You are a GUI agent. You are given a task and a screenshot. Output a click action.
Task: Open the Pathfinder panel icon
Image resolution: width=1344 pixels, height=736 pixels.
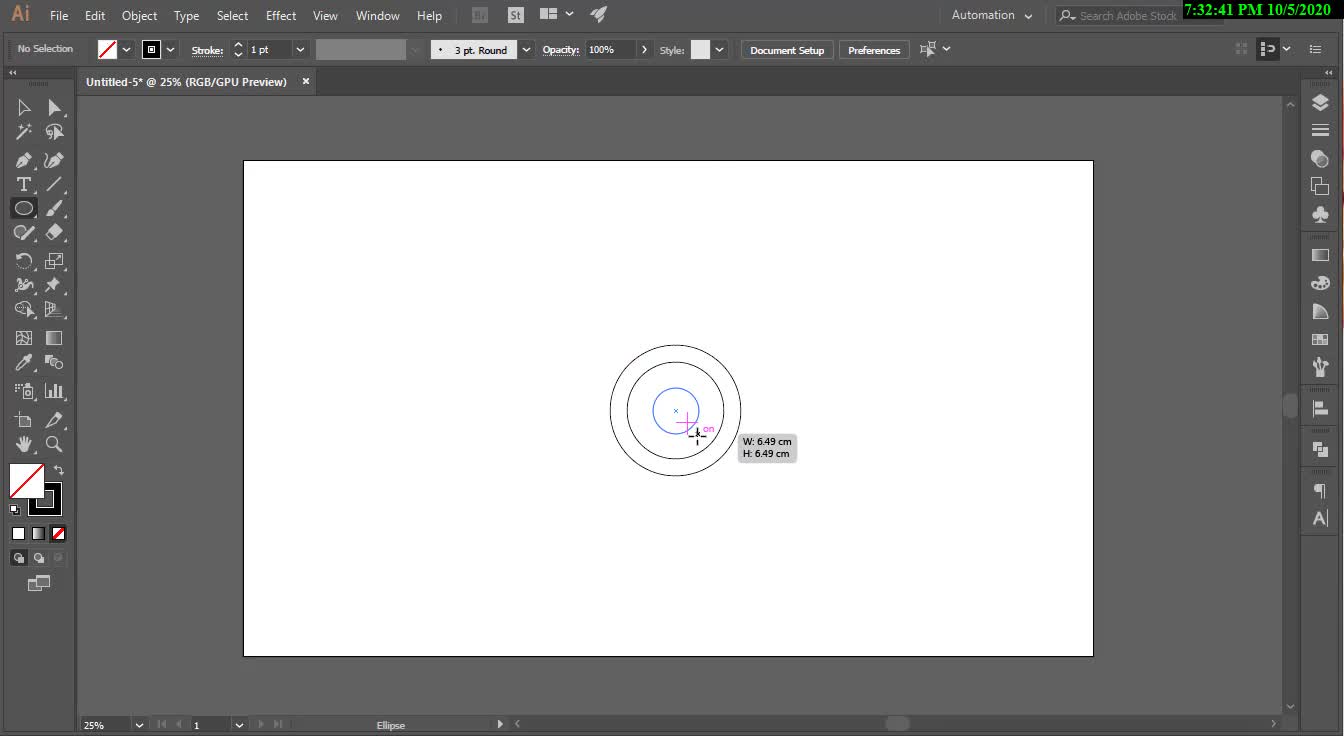pos(1320,449)
